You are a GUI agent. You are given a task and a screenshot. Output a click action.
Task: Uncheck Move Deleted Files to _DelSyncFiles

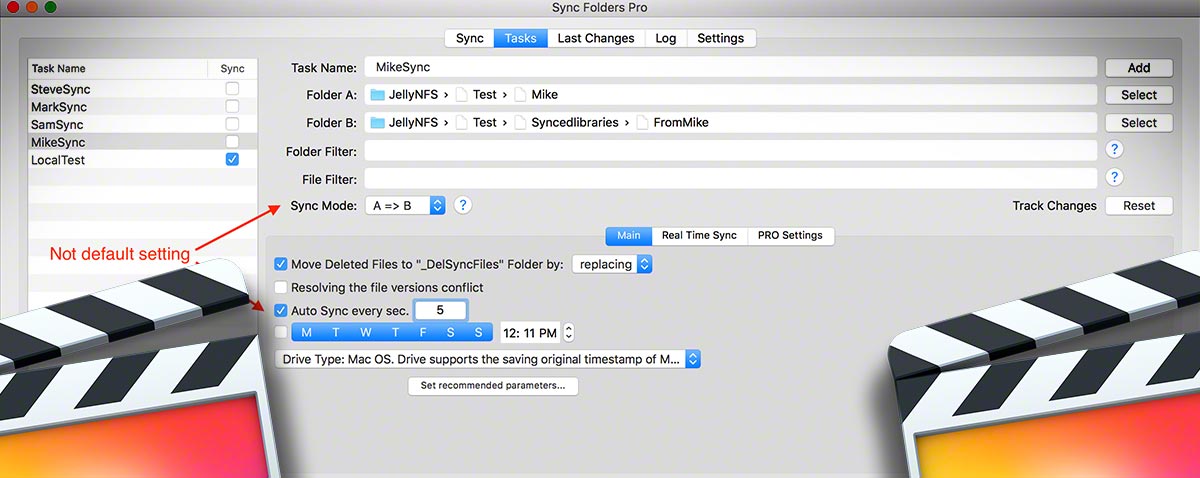281,265
